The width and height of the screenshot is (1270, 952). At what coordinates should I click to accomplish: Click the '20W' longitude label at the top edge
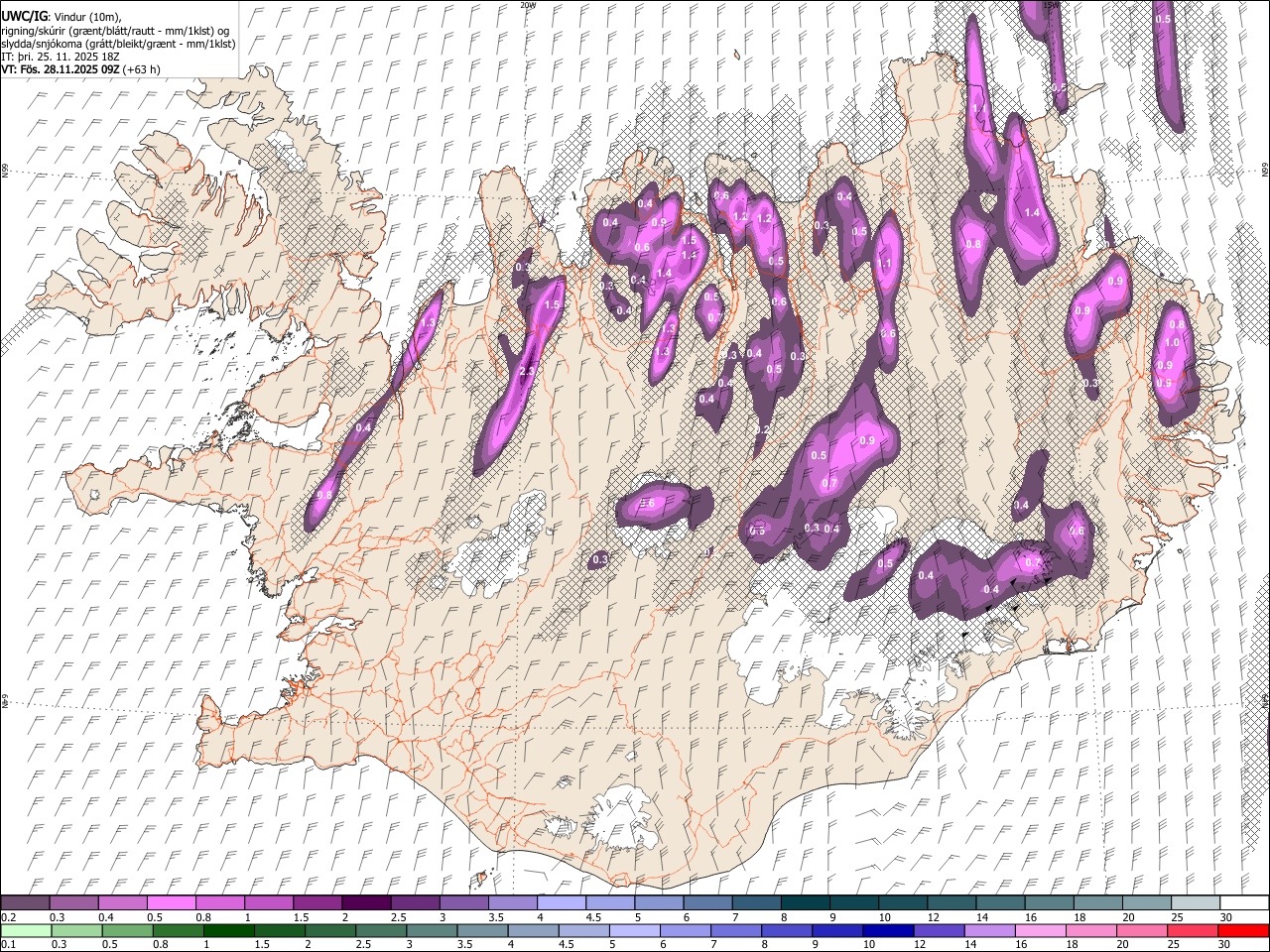pos(527,5)
